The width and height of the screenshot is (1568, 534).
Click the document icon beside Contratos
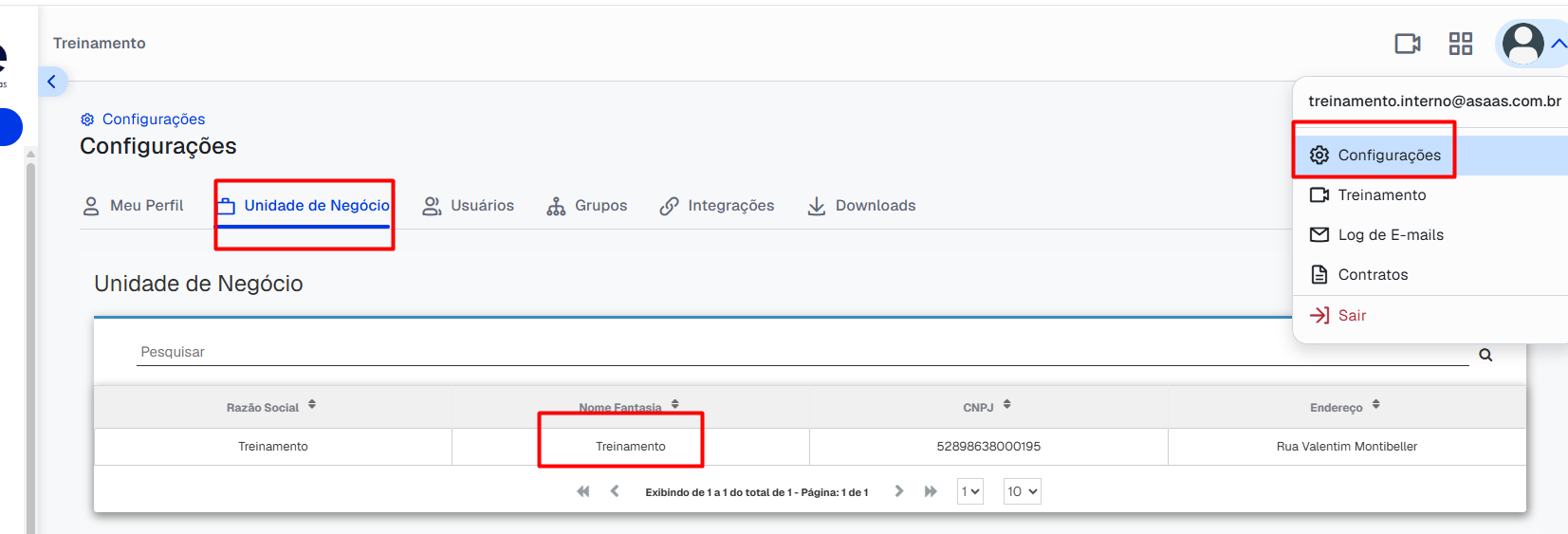pyautogui.click(x=1319, y=275)
